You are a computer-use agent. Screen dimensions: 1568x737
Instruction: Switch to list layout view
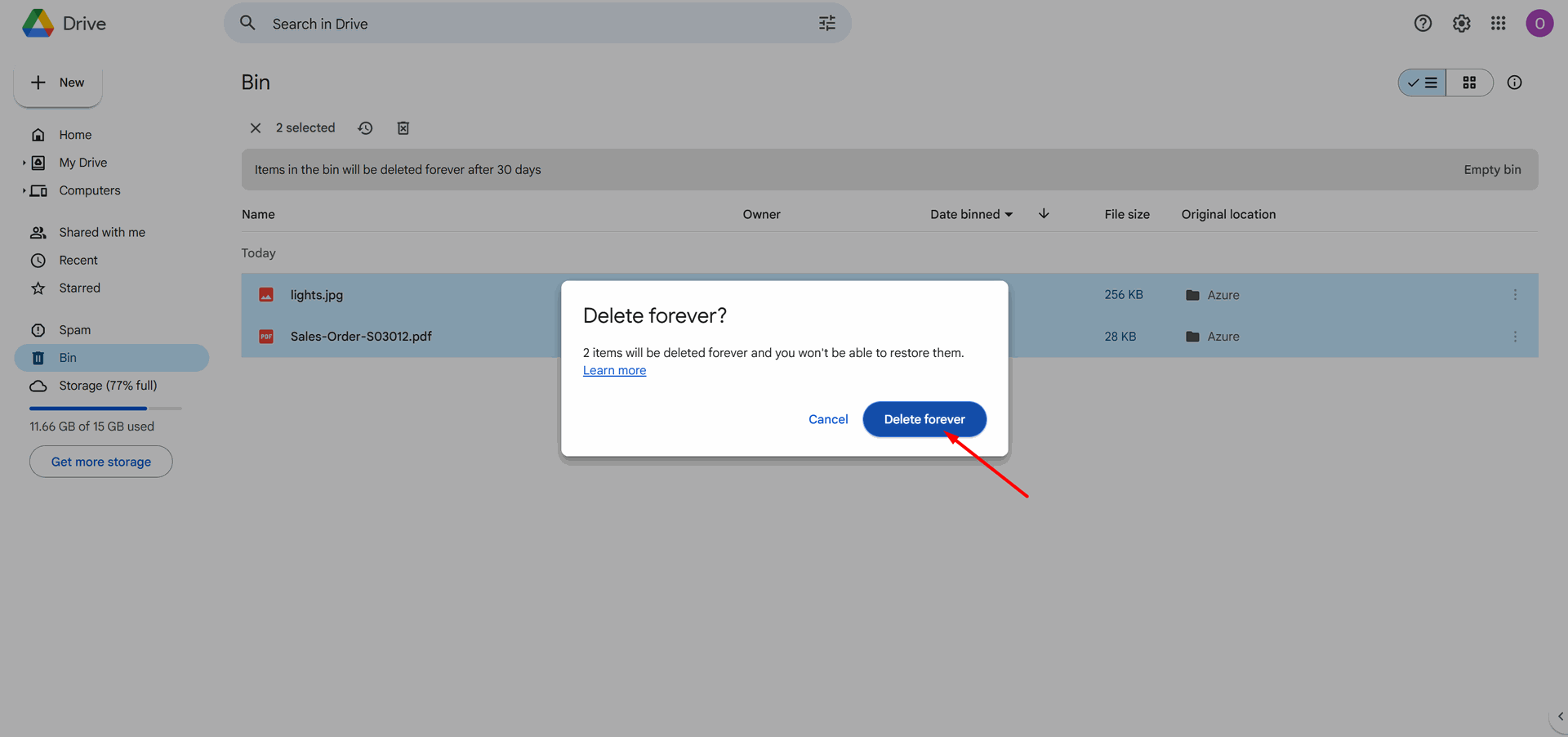(x=1422, y=83)
